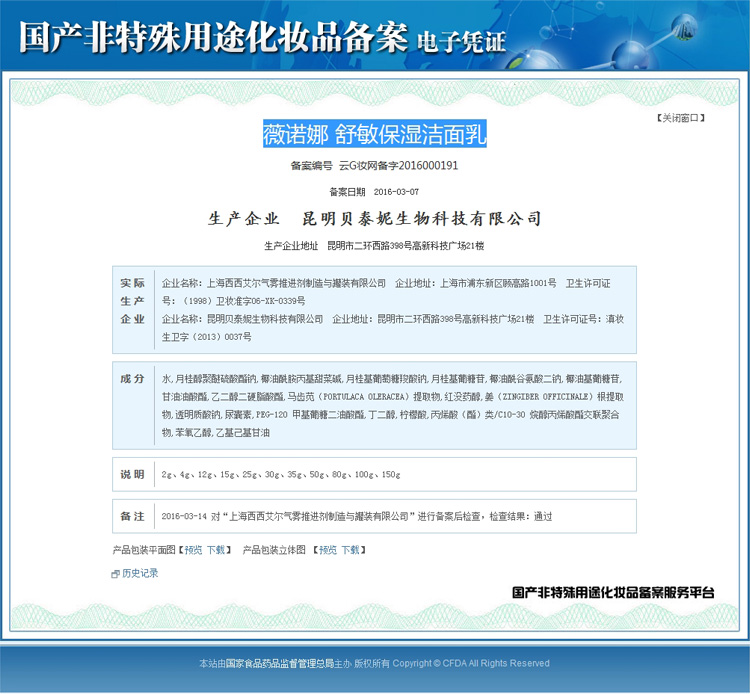Viewport: 750px width, 694px height.
Task: Click the 关闭窗口 close window link
Action: coord(681,118)
